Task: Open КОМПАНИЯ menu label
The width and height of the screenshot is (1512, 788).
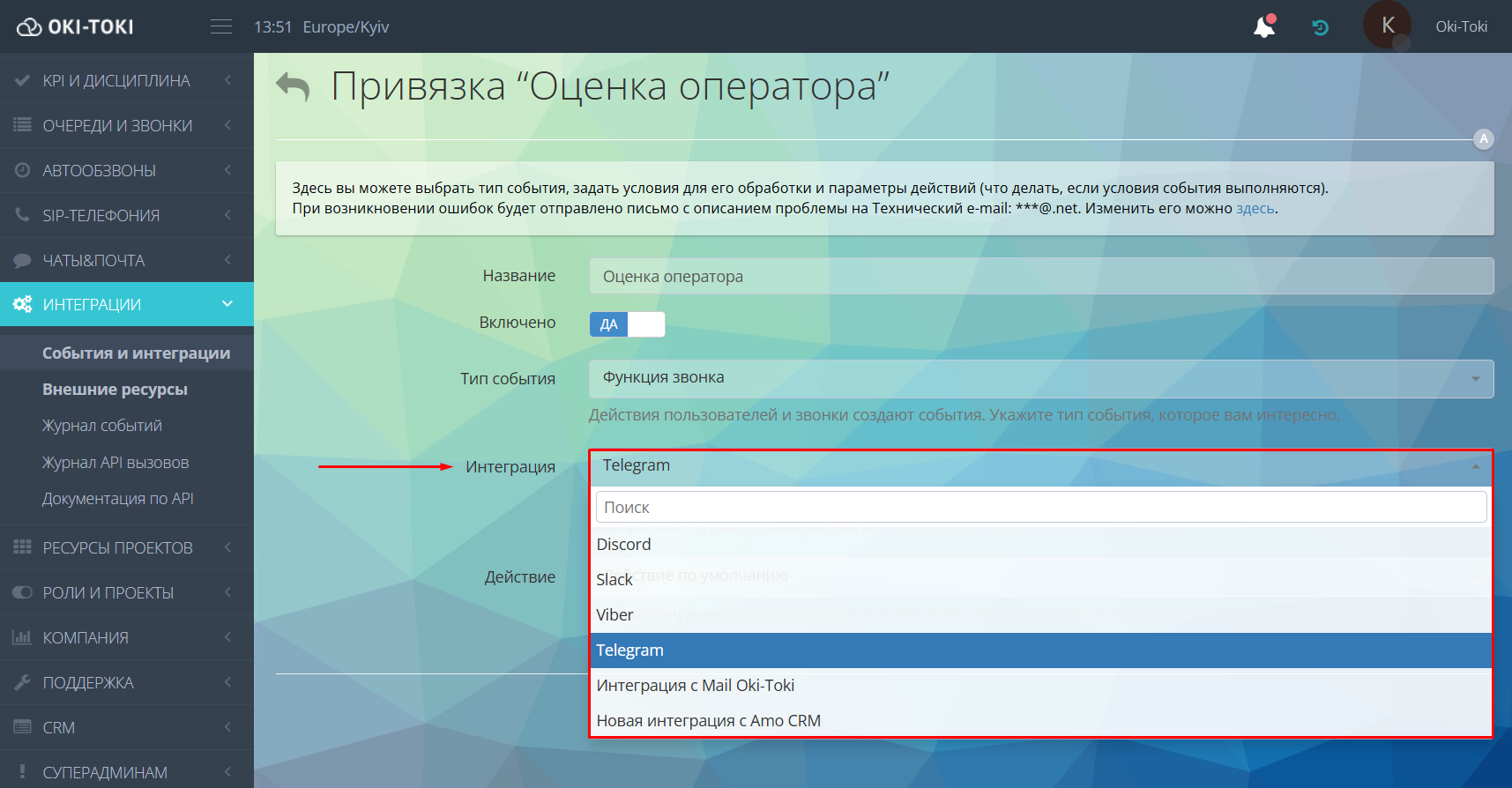Action: point(86,638)
